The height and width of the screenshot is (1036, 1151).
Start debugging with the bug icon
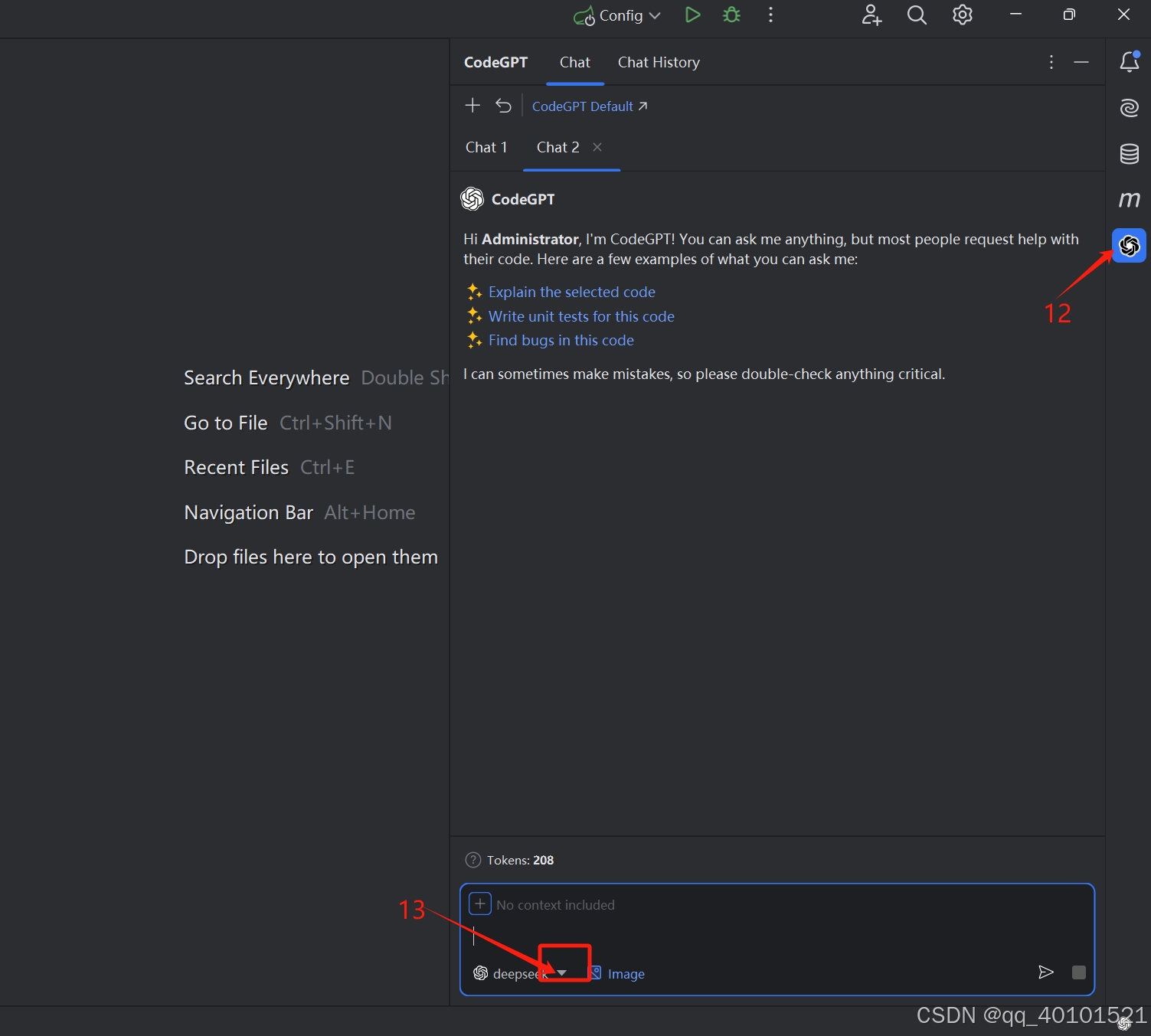pyautogui.click(x=731, y=15)
